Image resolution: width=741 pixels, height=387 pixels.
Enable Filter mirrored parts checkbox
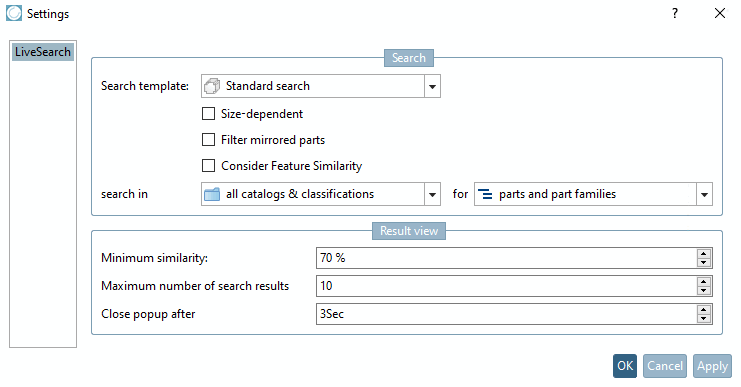point(208,140)
